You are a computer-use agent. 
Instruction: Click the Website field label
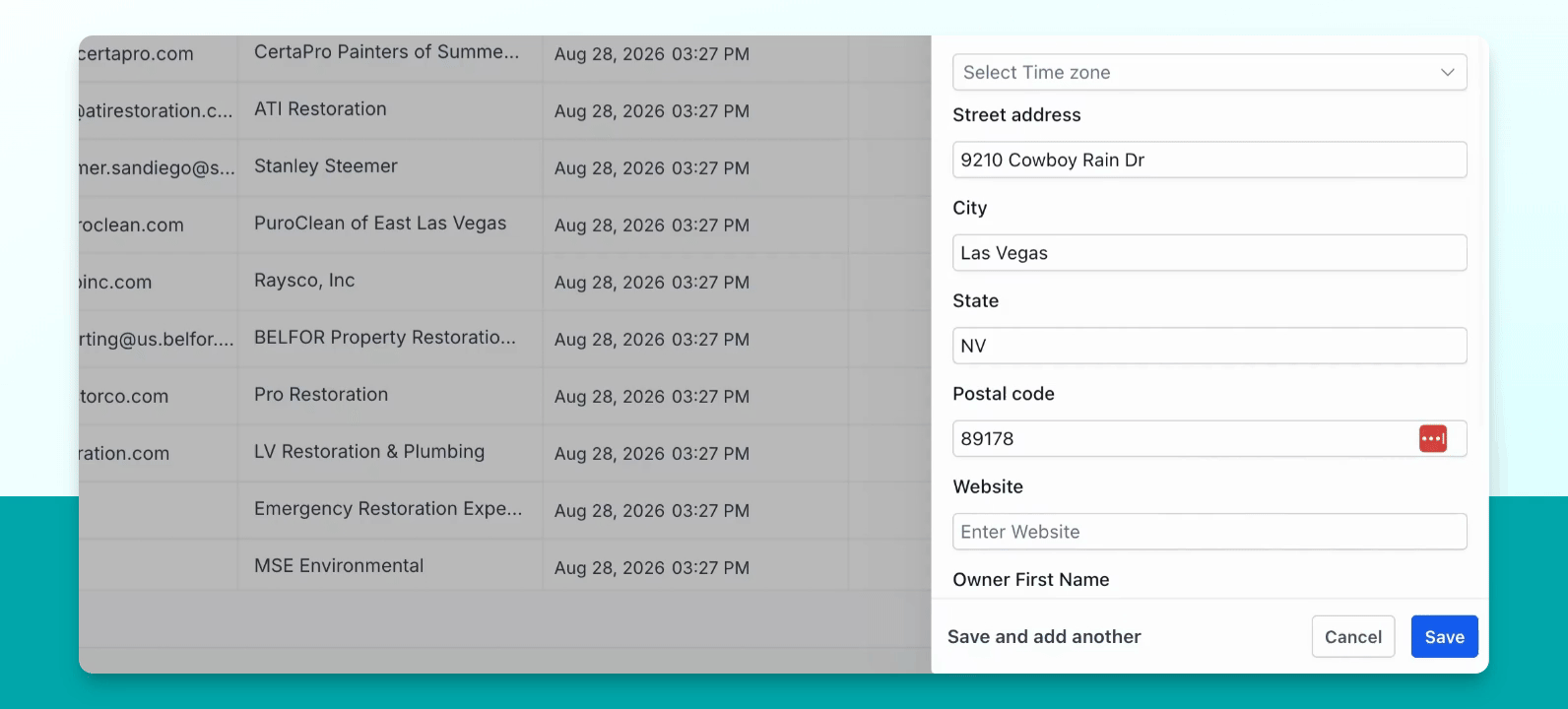988,486
